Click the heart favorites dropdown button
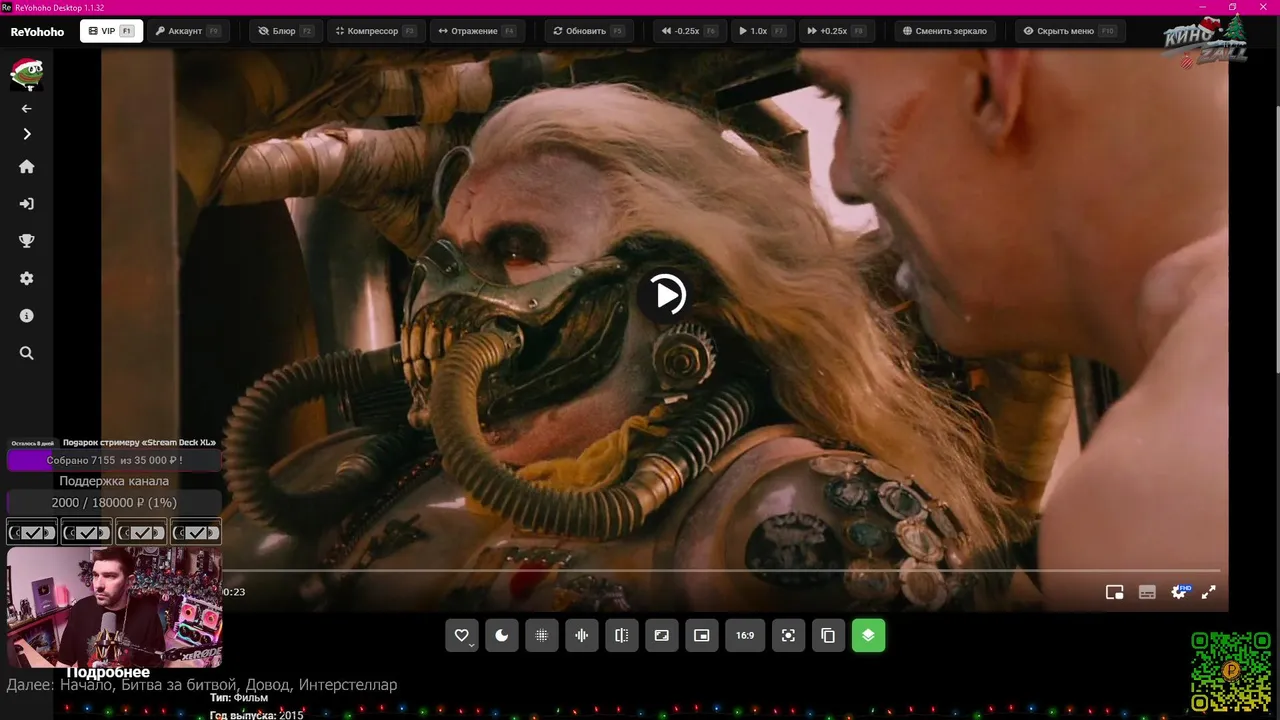Image resolution: width=1280 pixels, height=720 pixels. (462, 635)
